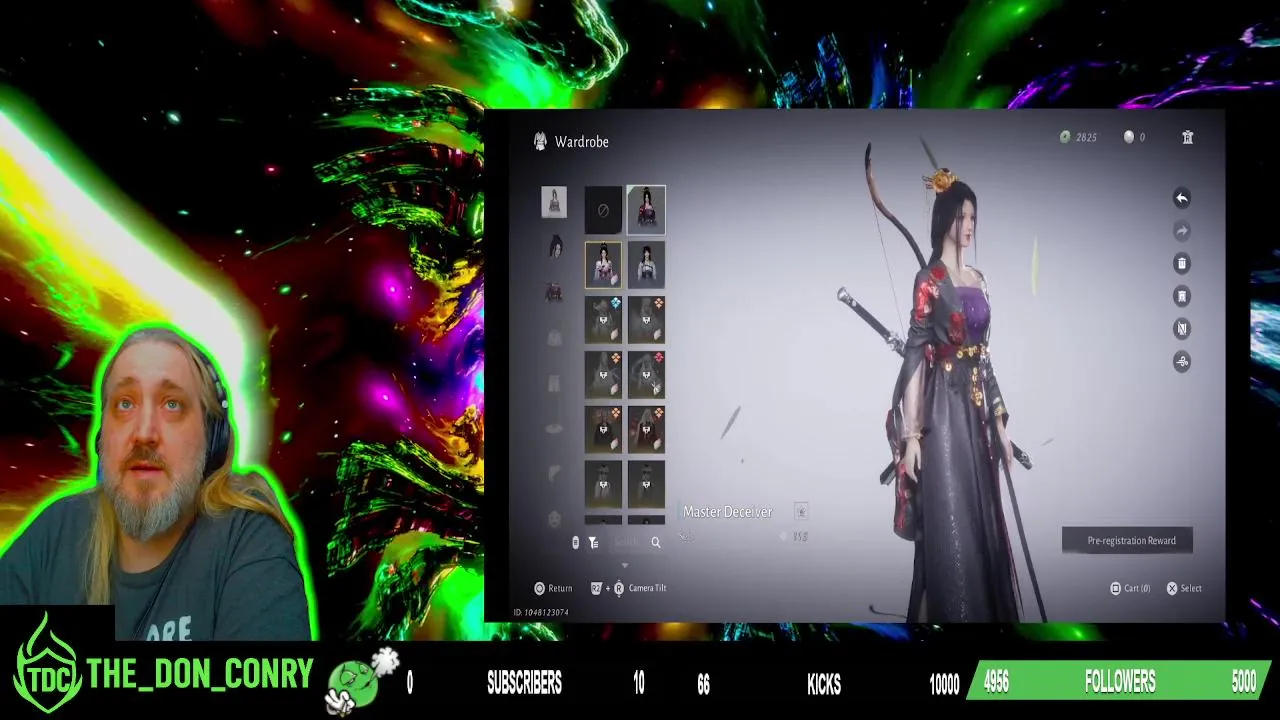
Task: Open the filter funnel icon
Action: [x=593, y=542]
